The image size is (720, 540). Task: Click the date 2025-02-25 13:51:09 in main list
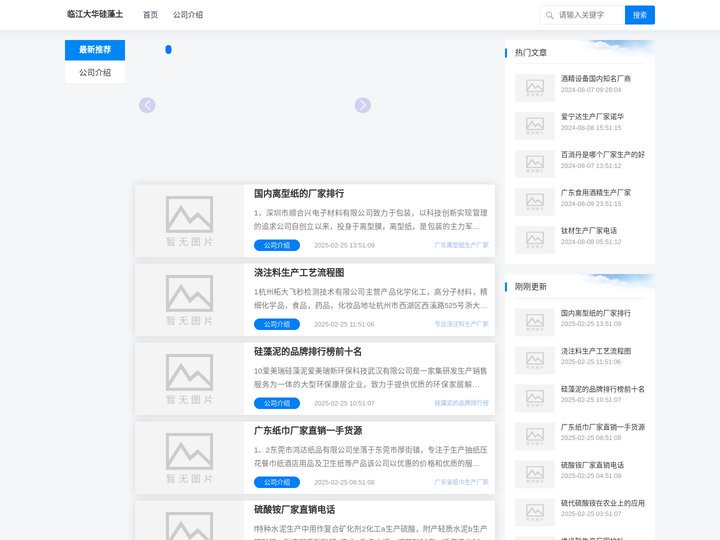point(344,246)
